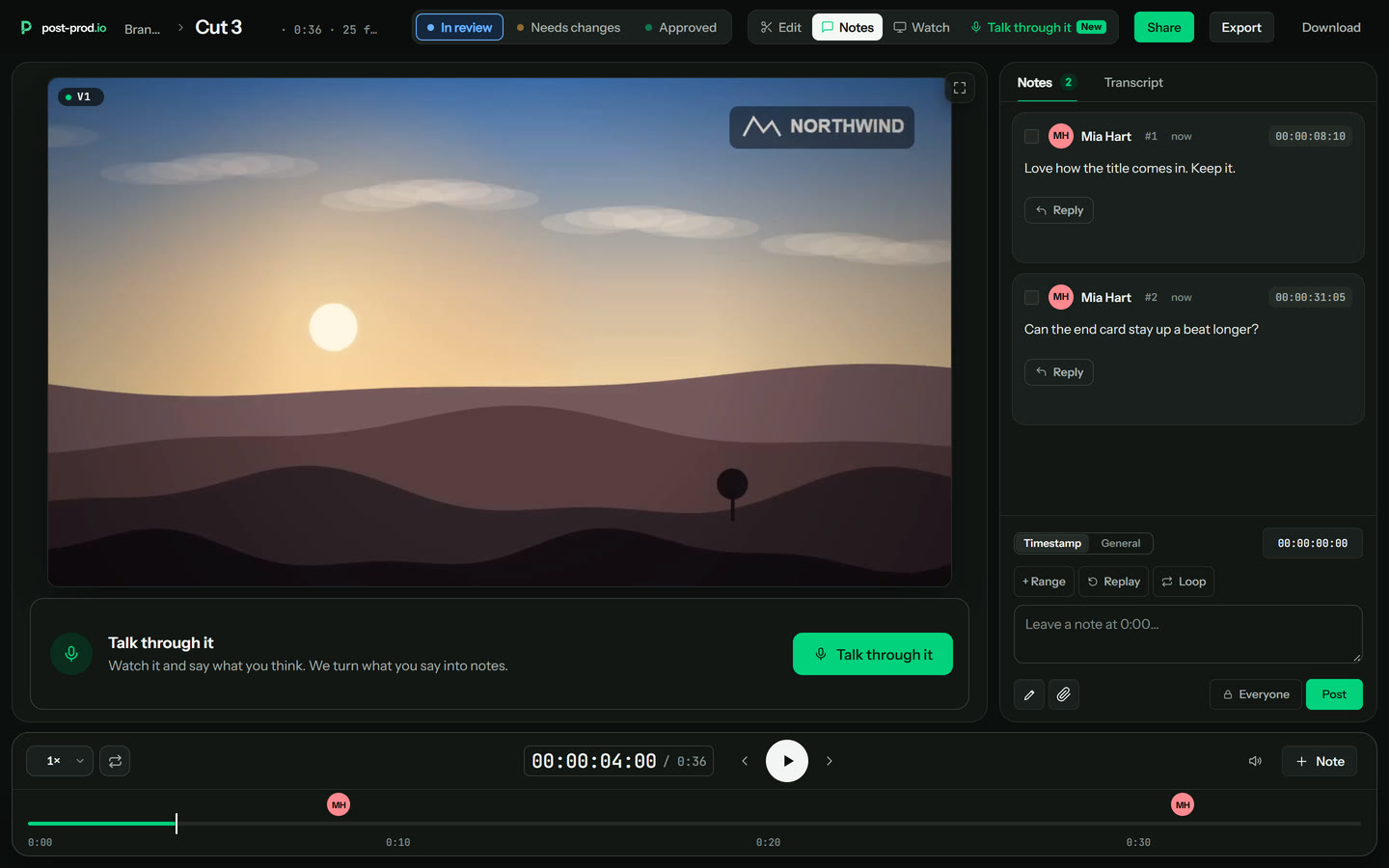Set status to In review
The width and height of the screenshot is (1389, 868).
pos(459,27)
